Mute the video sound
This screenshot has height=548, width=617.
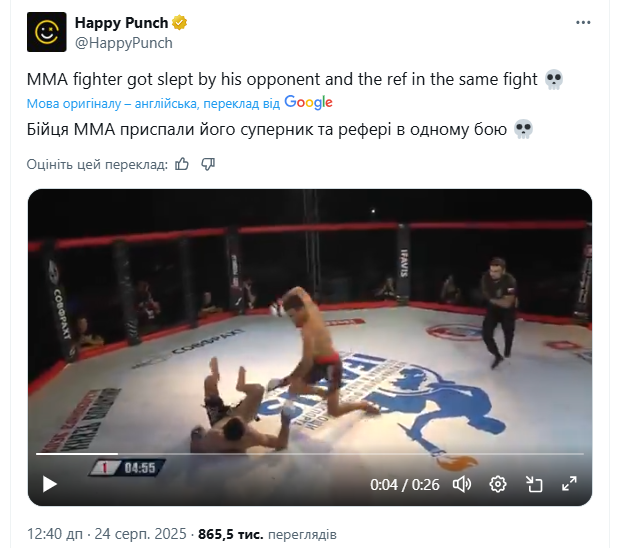(461, 484)
